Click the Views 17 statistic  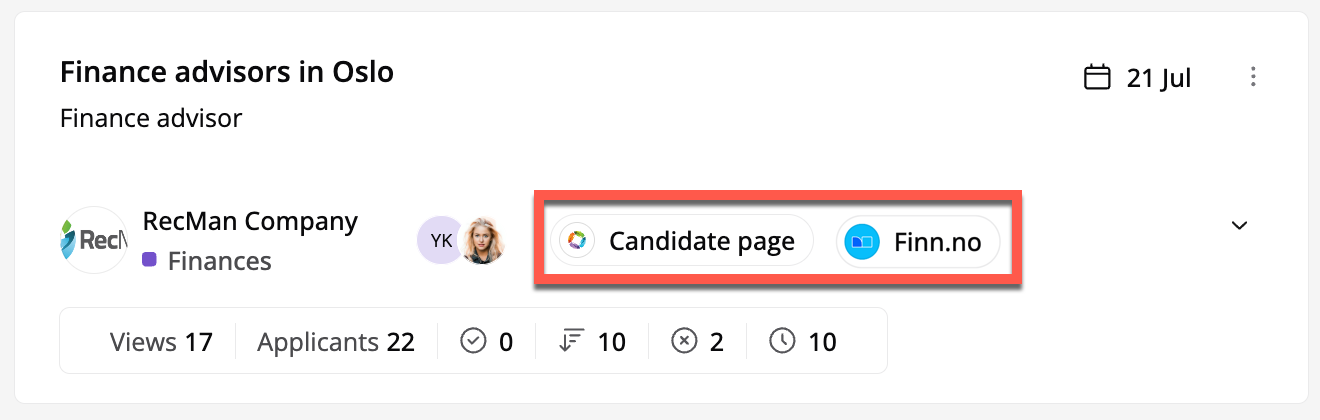pyautogui.click(x=161, y=342)
